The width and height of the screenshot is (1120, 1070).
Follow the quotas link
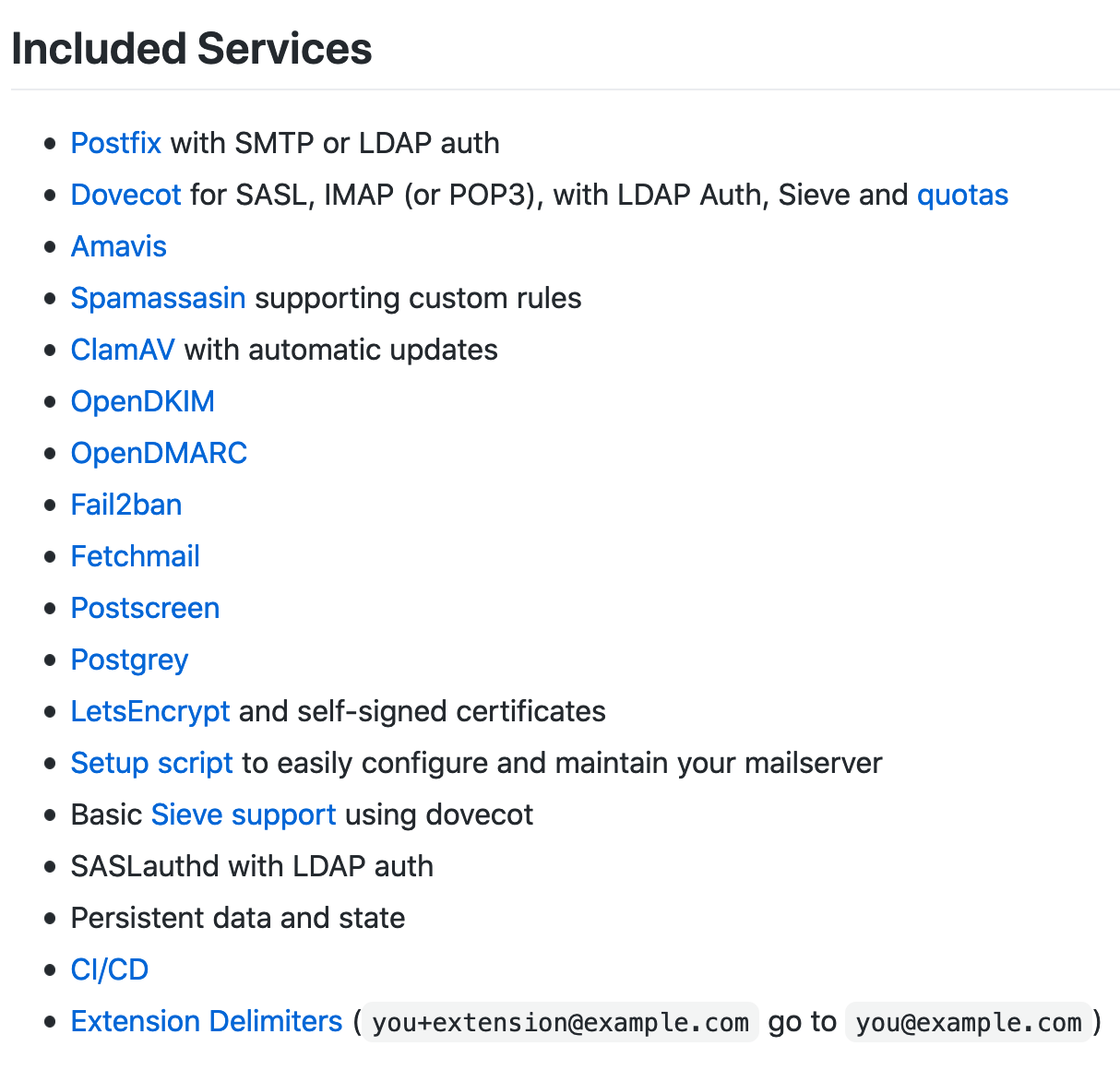pos(962,195)
